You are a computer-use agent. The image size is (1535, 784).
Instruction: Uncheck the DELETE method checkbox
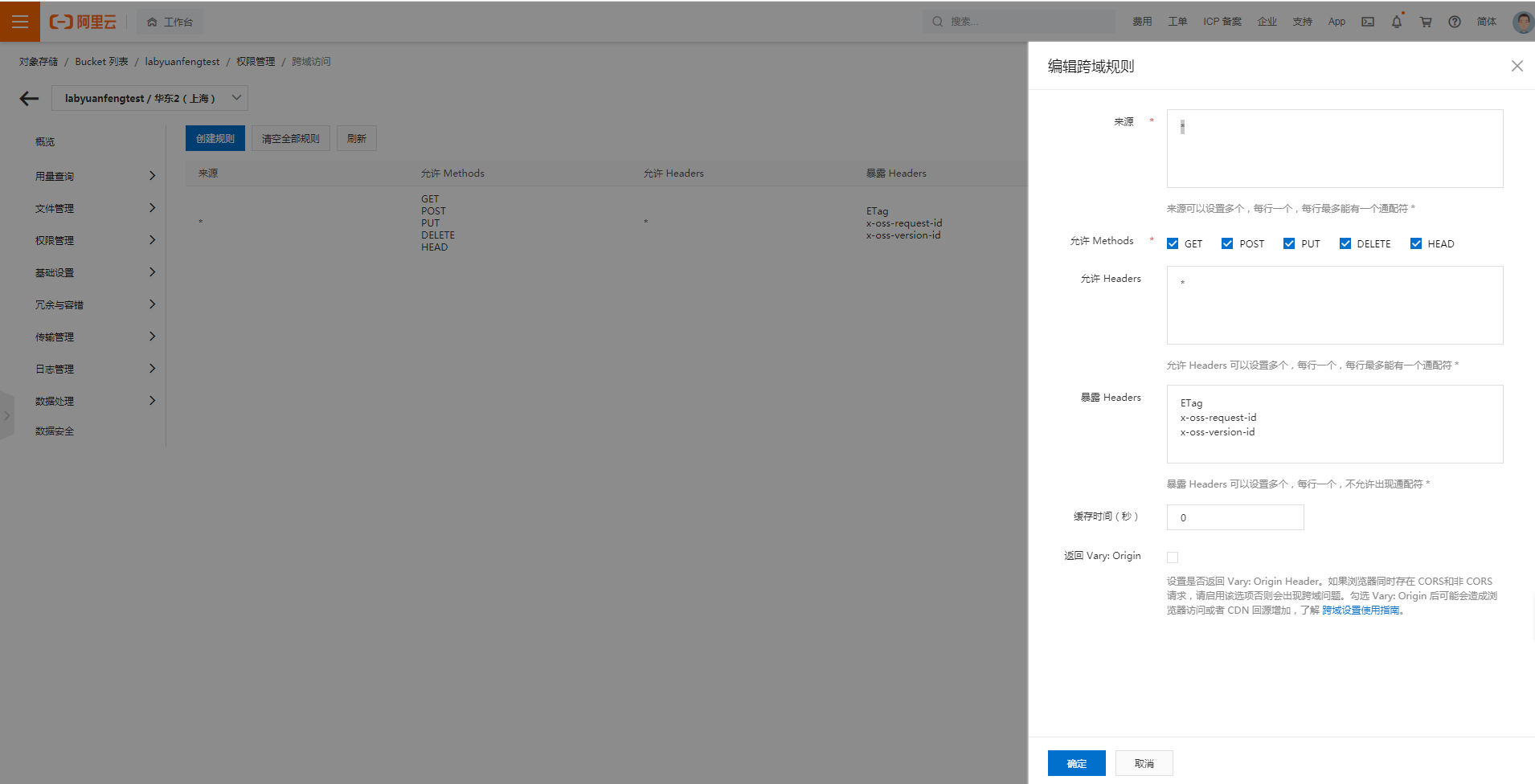[x=1345, y=243]
